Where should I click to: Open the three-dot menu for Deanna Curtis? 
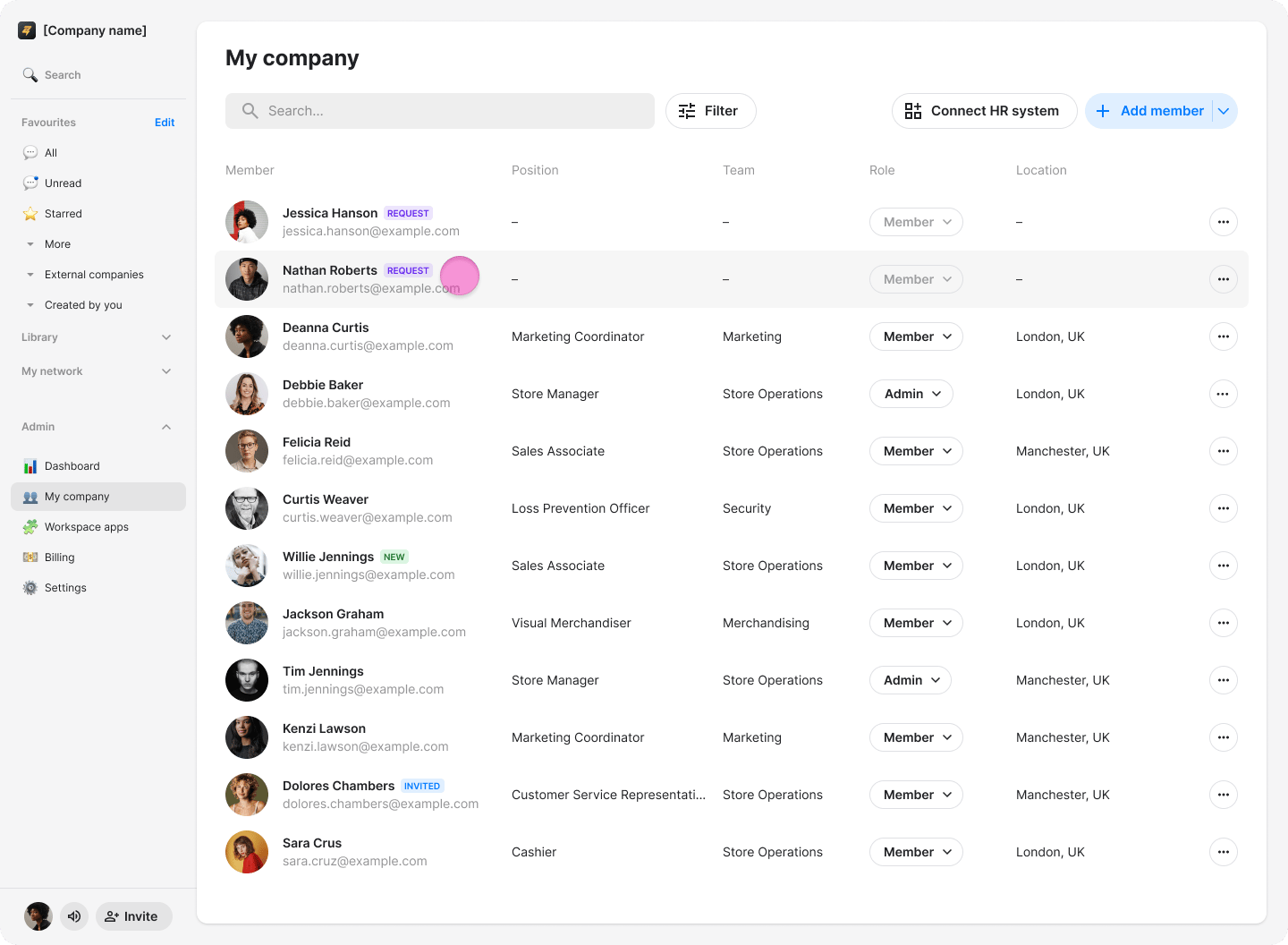click(1224, 336)
